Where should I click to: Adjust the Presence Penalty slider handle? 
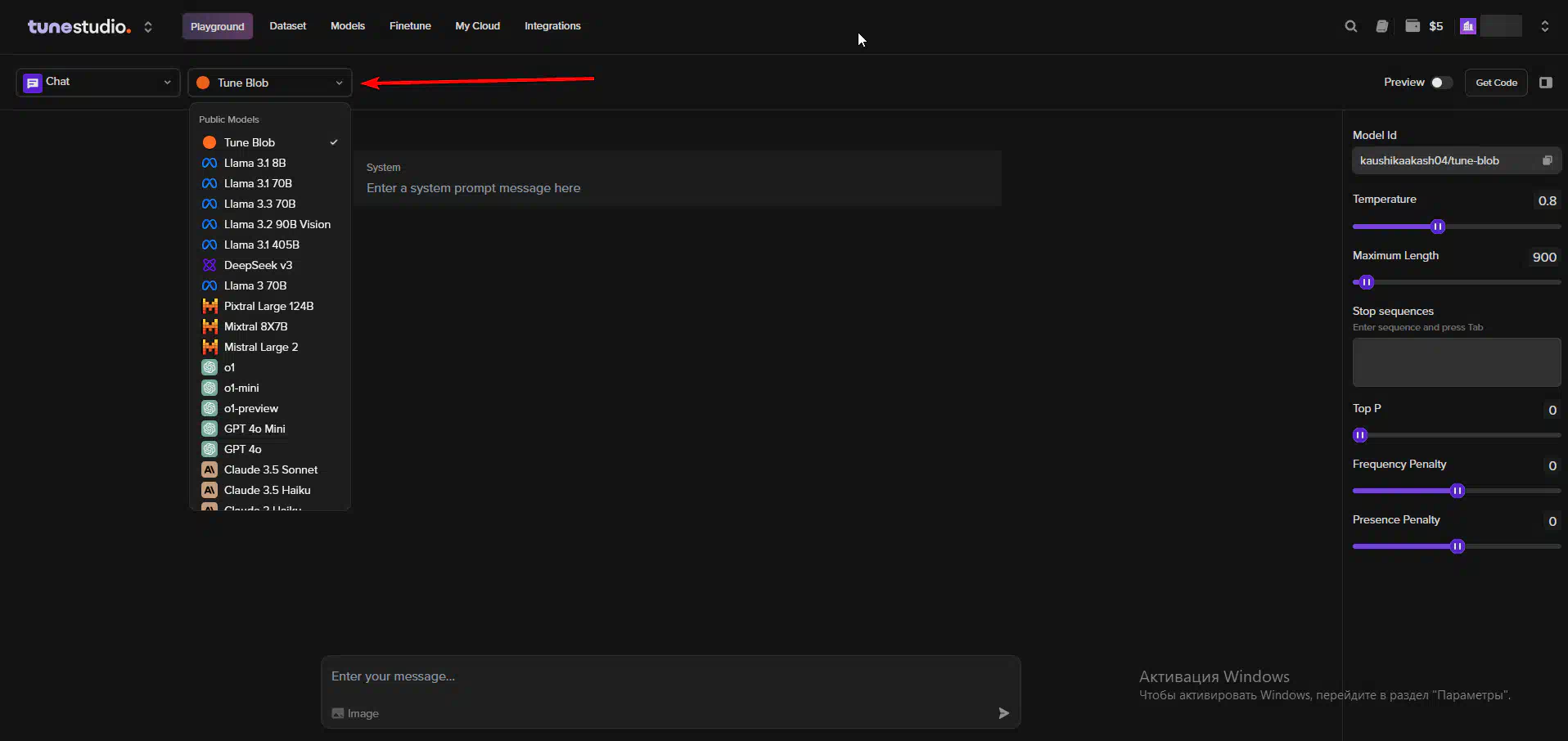click(x=1458, y=546)
